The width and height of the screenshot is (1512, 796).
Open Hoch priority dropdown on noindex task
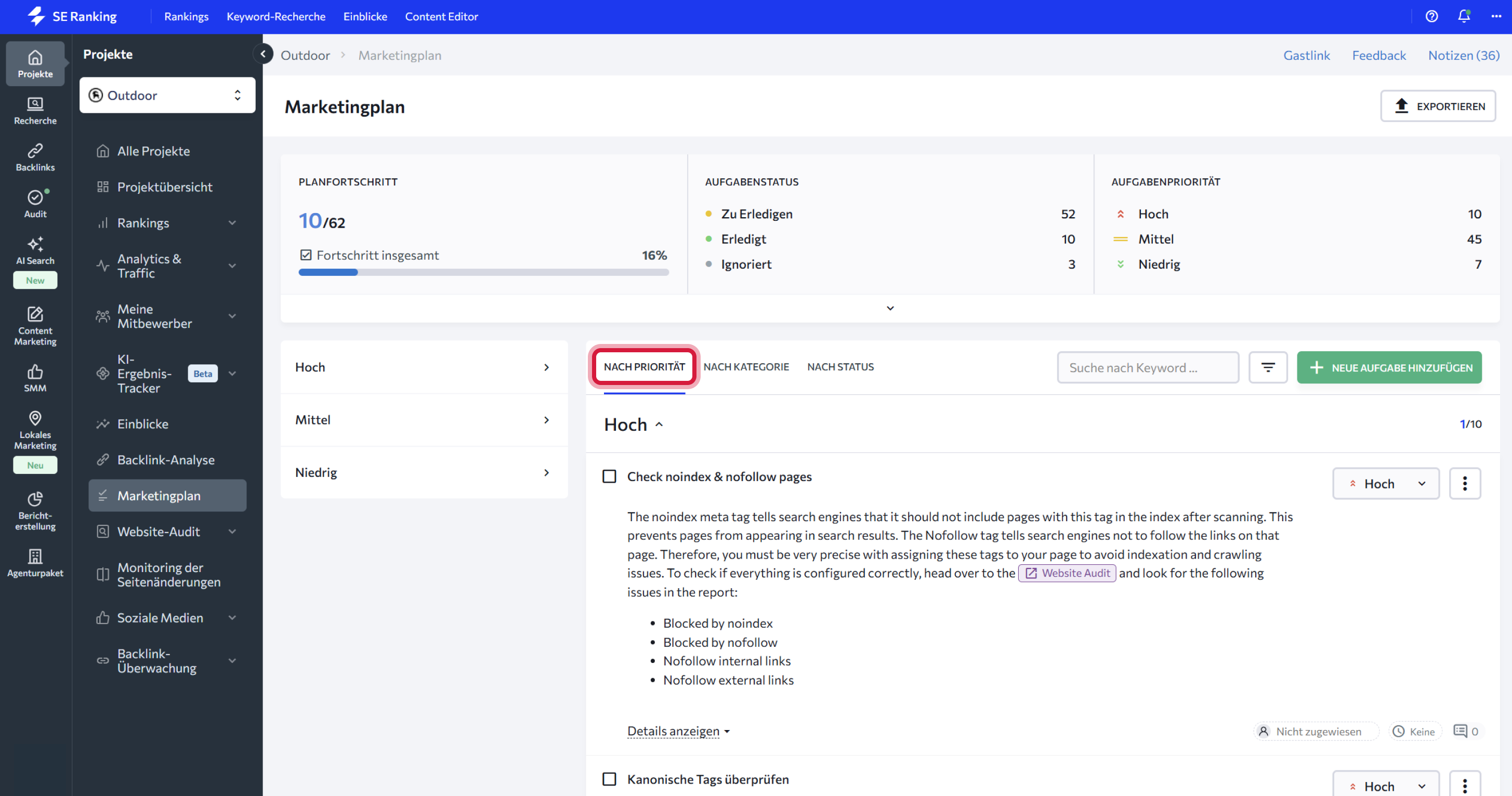pyautogui.click(x=1385, y=483)
